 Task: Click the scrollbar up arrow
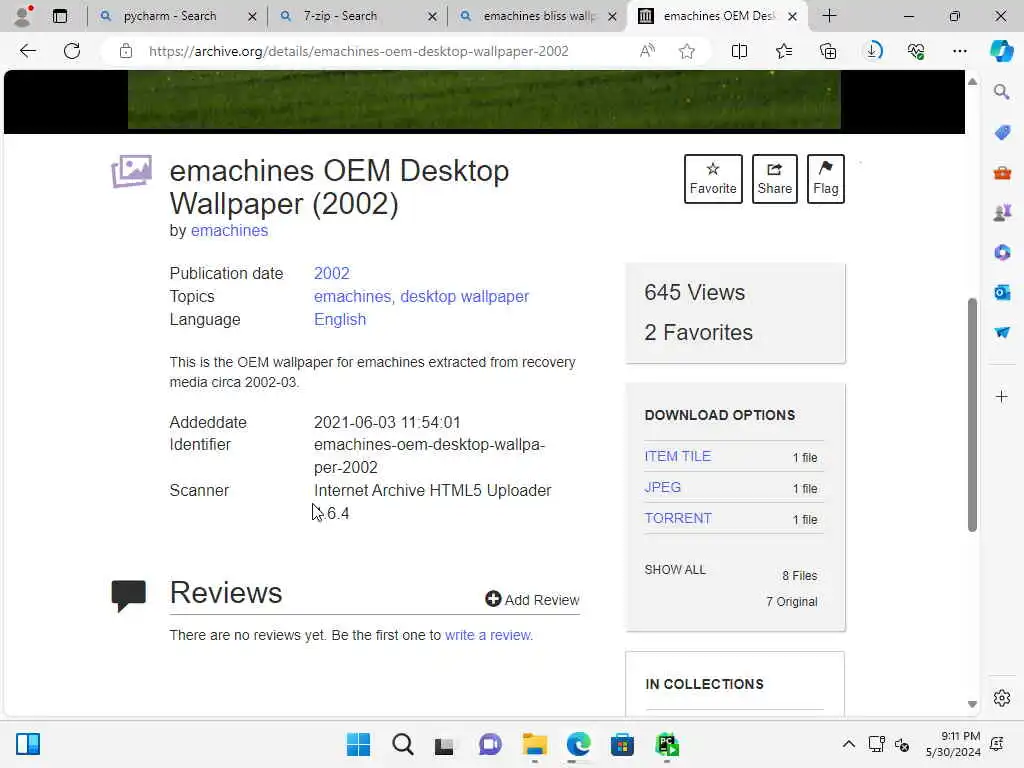(x=972, y=82)
